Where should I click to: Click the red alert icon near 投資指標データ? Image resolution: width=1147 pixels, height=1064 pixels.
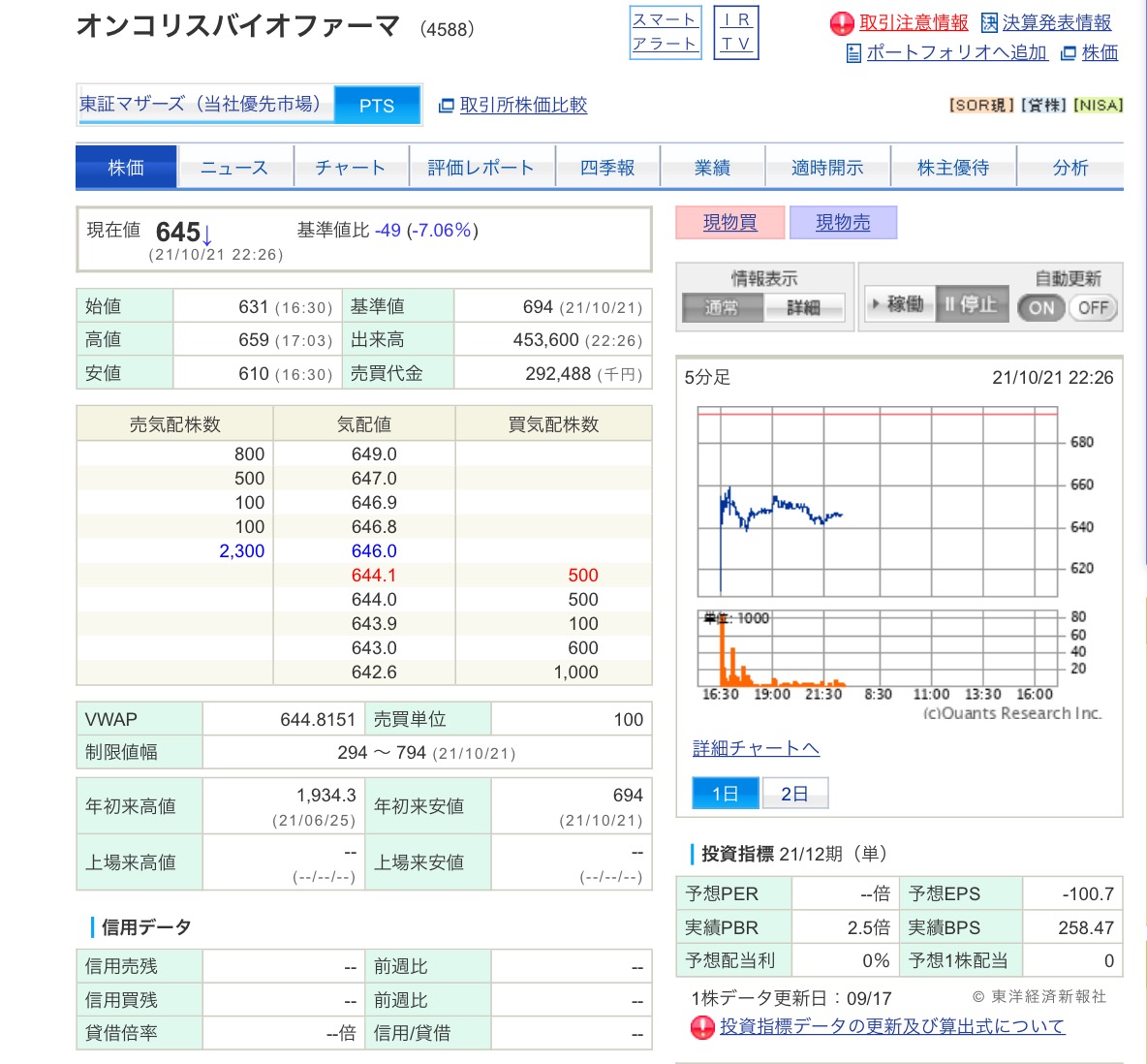click(x=702, y=1027)
